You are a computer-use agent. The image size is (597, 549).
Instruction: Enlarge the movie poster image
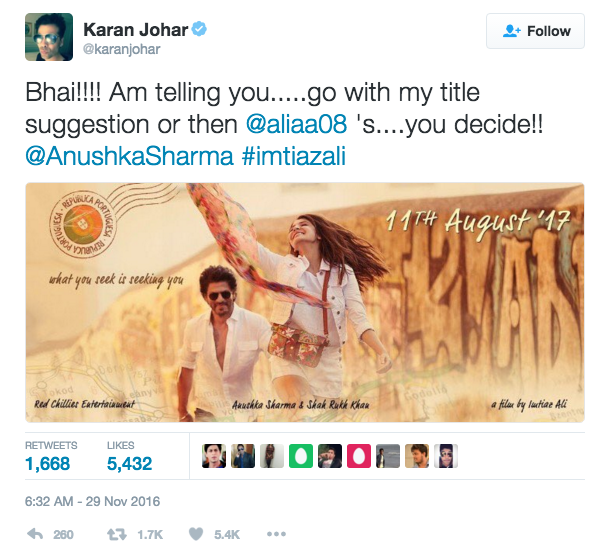(x=305, y=302)
